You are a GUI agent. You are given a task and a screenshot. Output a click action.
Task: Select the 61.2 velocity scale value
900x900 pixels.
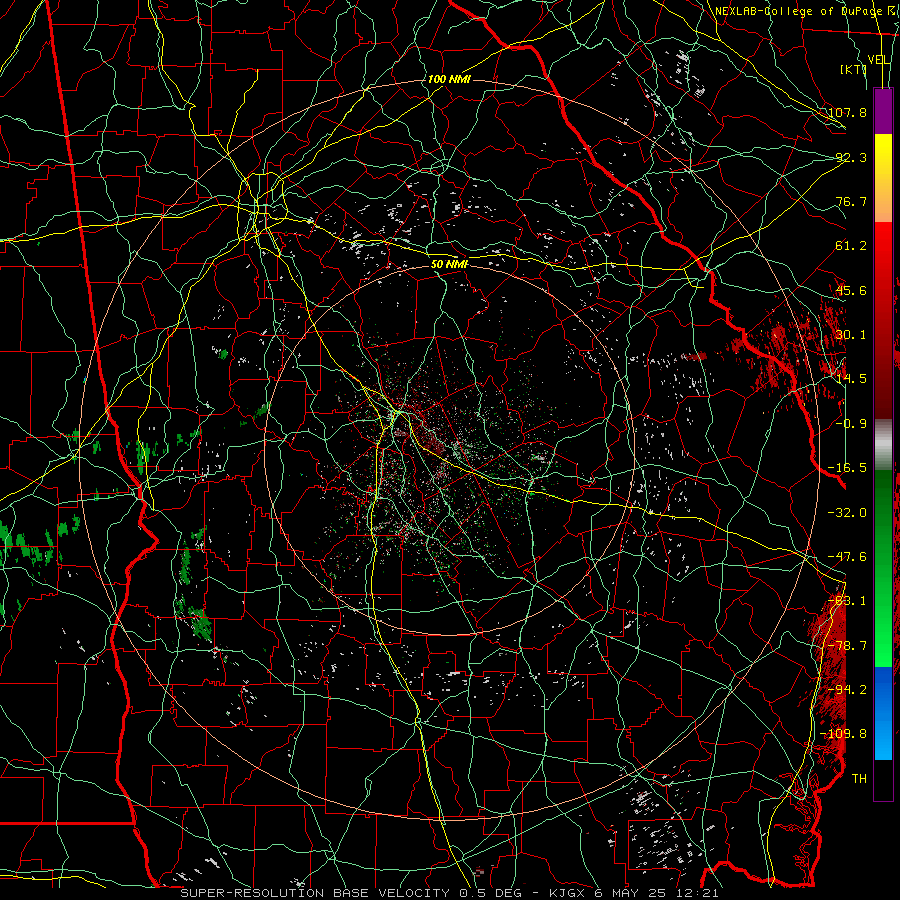pos(852,246)
